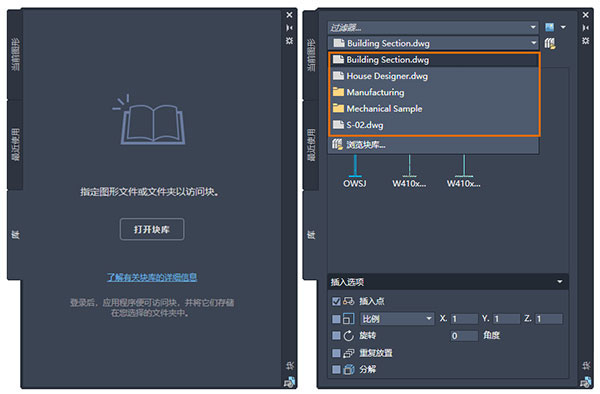This screenshot has height=394, width=600.
Task: Enable the 重复放置 checkbox
Action: point(336,353)
